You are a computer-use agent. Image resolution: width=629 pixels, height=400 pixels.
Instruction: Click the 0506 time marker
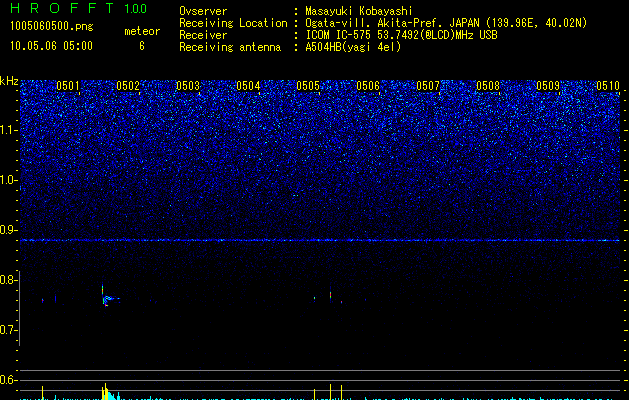[368, 86]
